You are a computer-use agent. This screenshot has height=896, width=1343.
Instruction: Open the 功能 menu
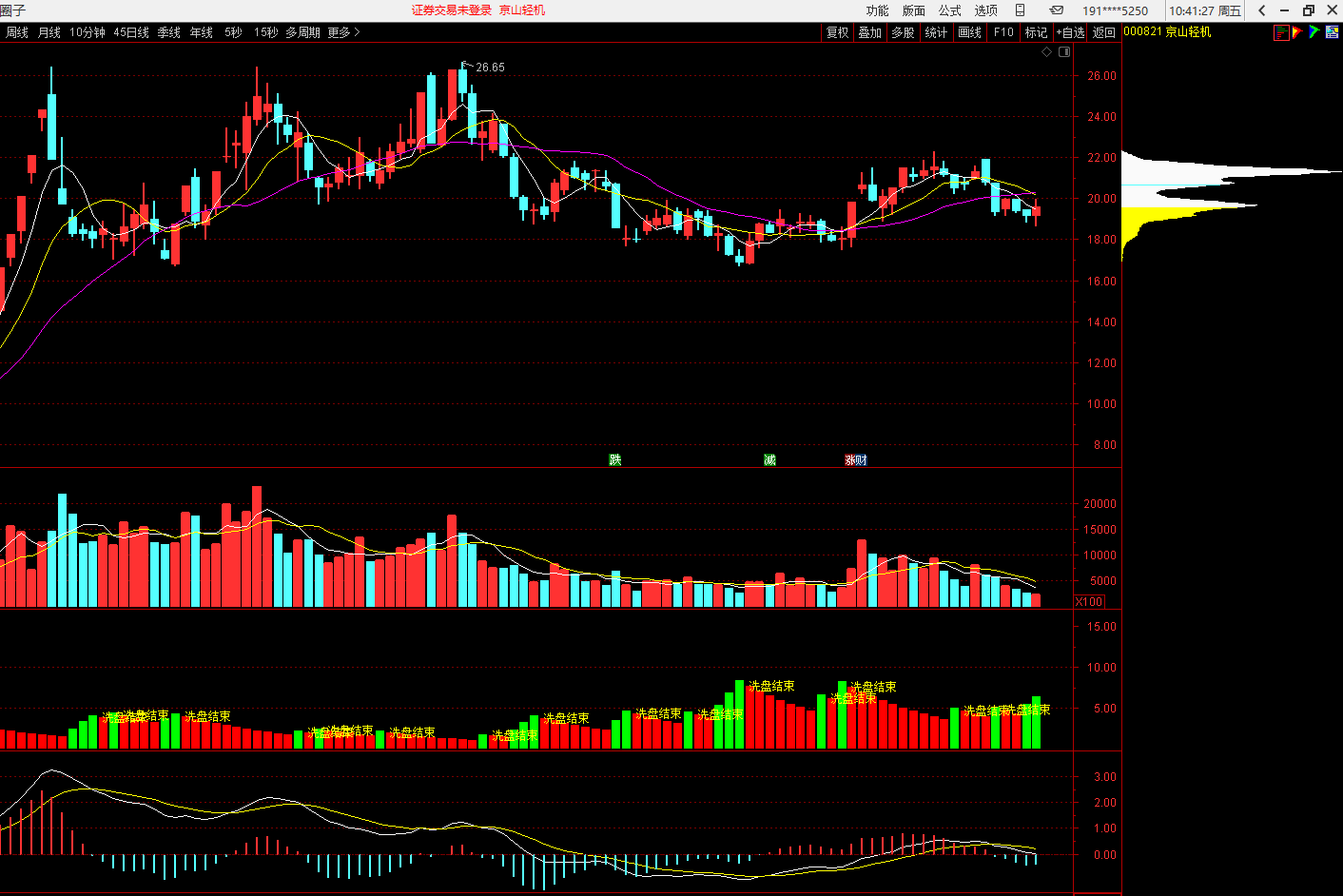877,10
